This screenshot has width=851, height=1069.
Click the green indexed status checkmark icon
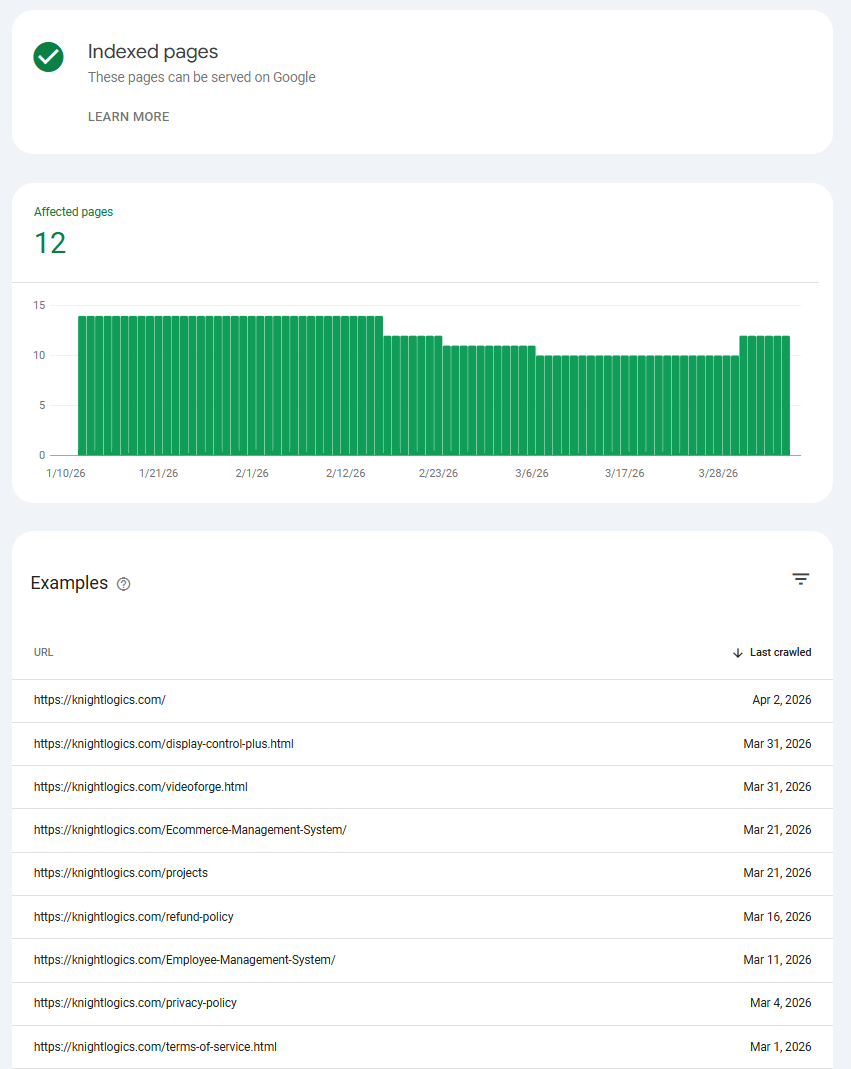pyautogui.click(x=47, y=57)
